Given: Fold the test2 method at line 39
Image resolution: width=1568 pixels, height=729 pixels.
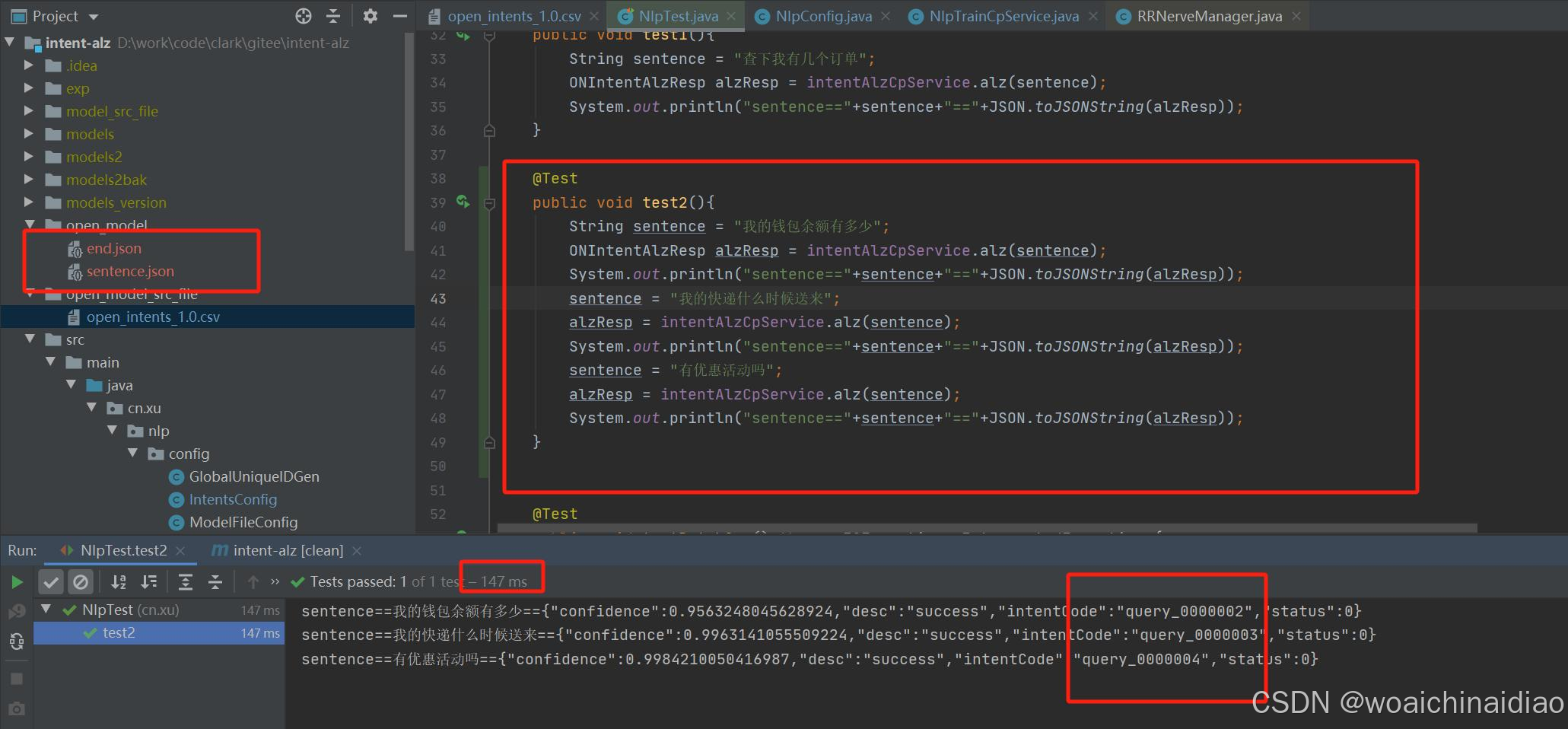Looking at the screenshot, I should (490, 203).
